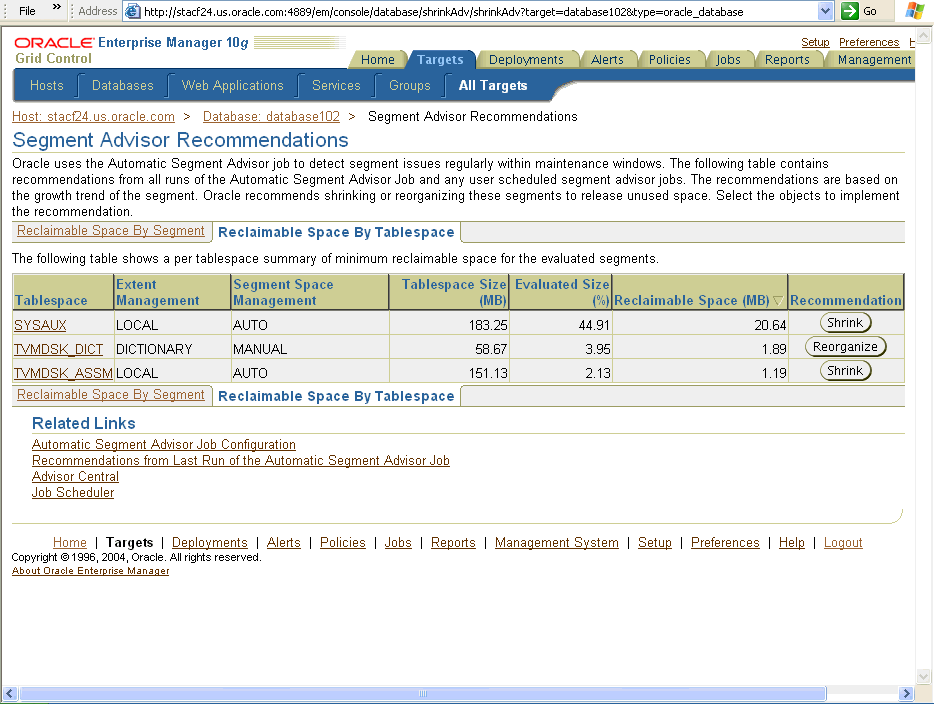
Task: Select the Reclaimable Space By Segment tab
Action: click(x=111, y=231)
